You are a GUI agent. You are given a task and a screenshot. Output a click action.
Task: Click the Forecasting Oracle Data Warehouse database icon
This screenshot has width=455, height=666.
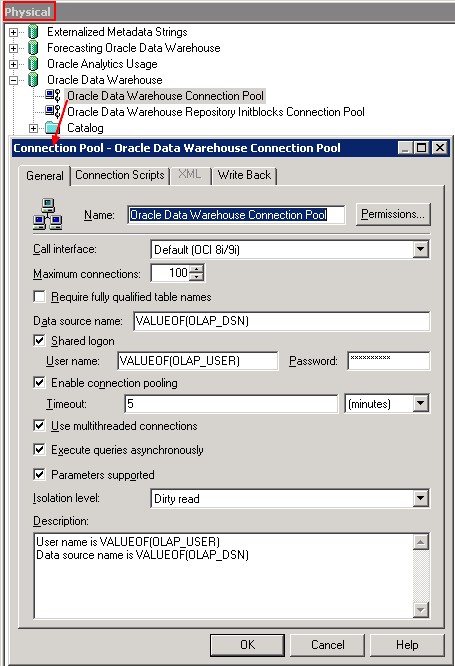[x=33, y=48]
